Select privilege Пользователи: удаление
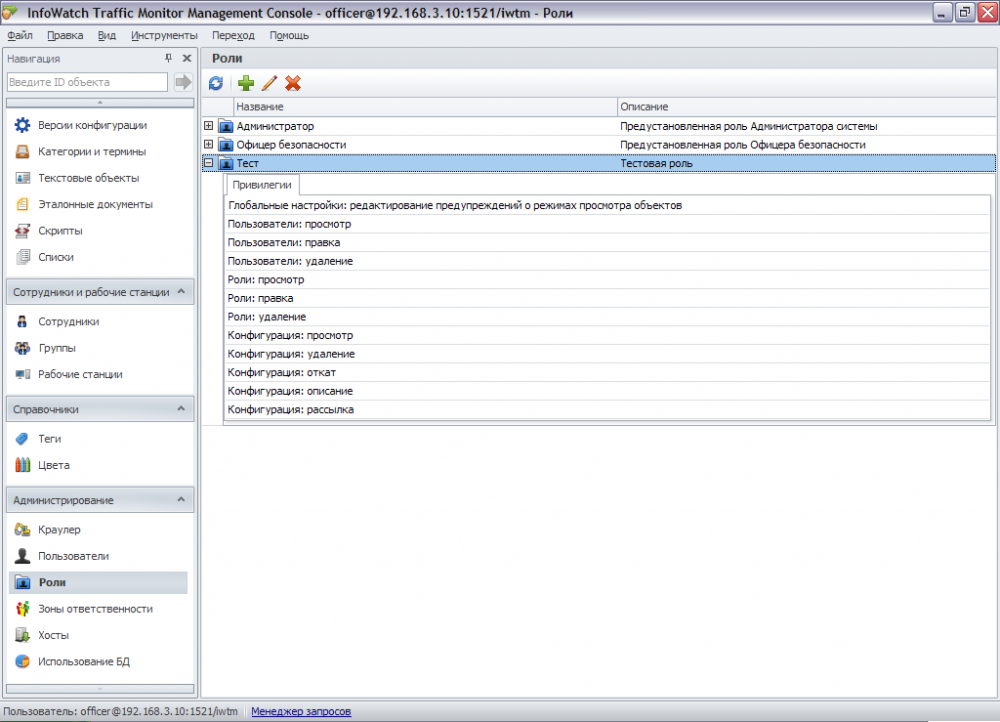1000x722 pixels. (x=607, y=261)
